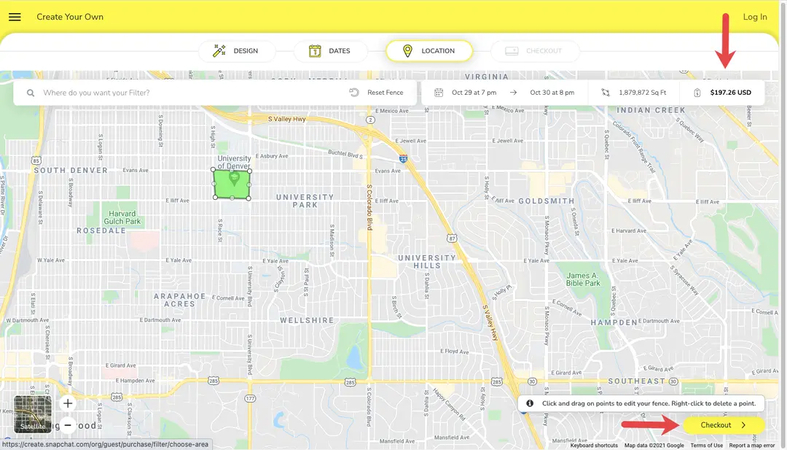Click the I-25 highway shield
The image size is (787, 450).
point(403,159)
